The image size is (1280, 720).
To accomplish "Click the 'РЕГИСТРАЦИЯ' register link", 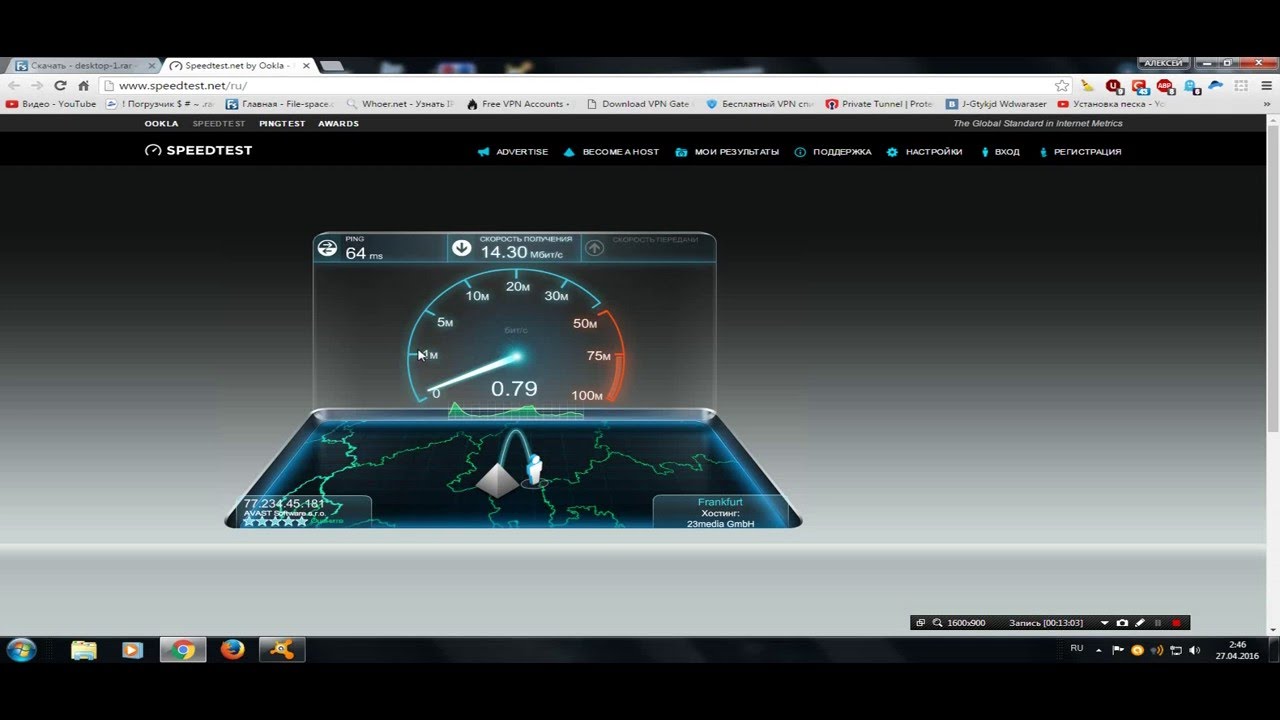I will pyautogui.click(x=1080, y=152).
